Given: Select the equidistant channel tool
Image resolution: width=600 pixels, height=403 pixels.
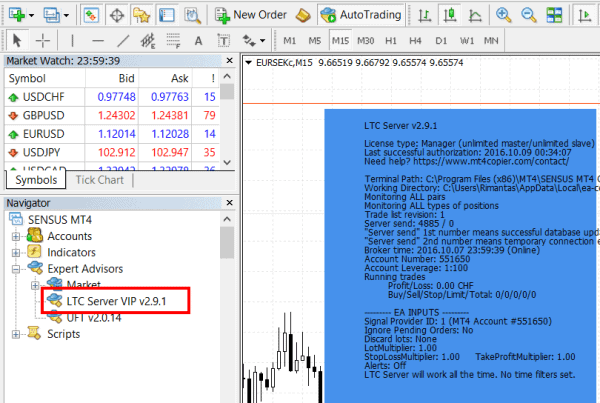Looking at the screenshot, I should coord(148,41).
